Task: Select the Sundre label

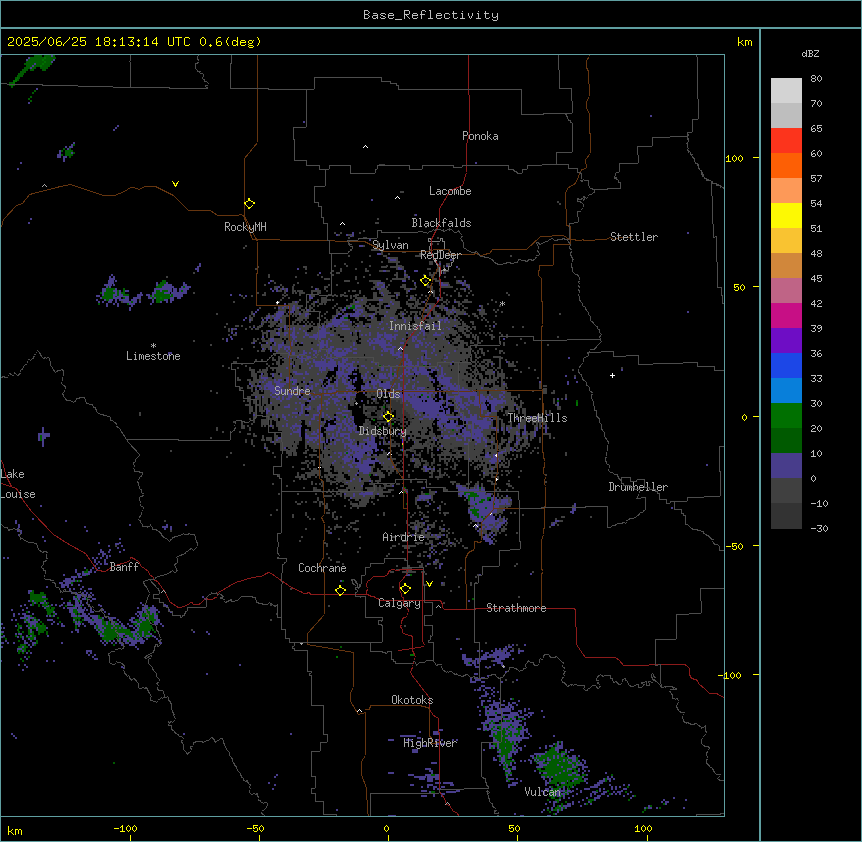Action: tap(292, 391)
